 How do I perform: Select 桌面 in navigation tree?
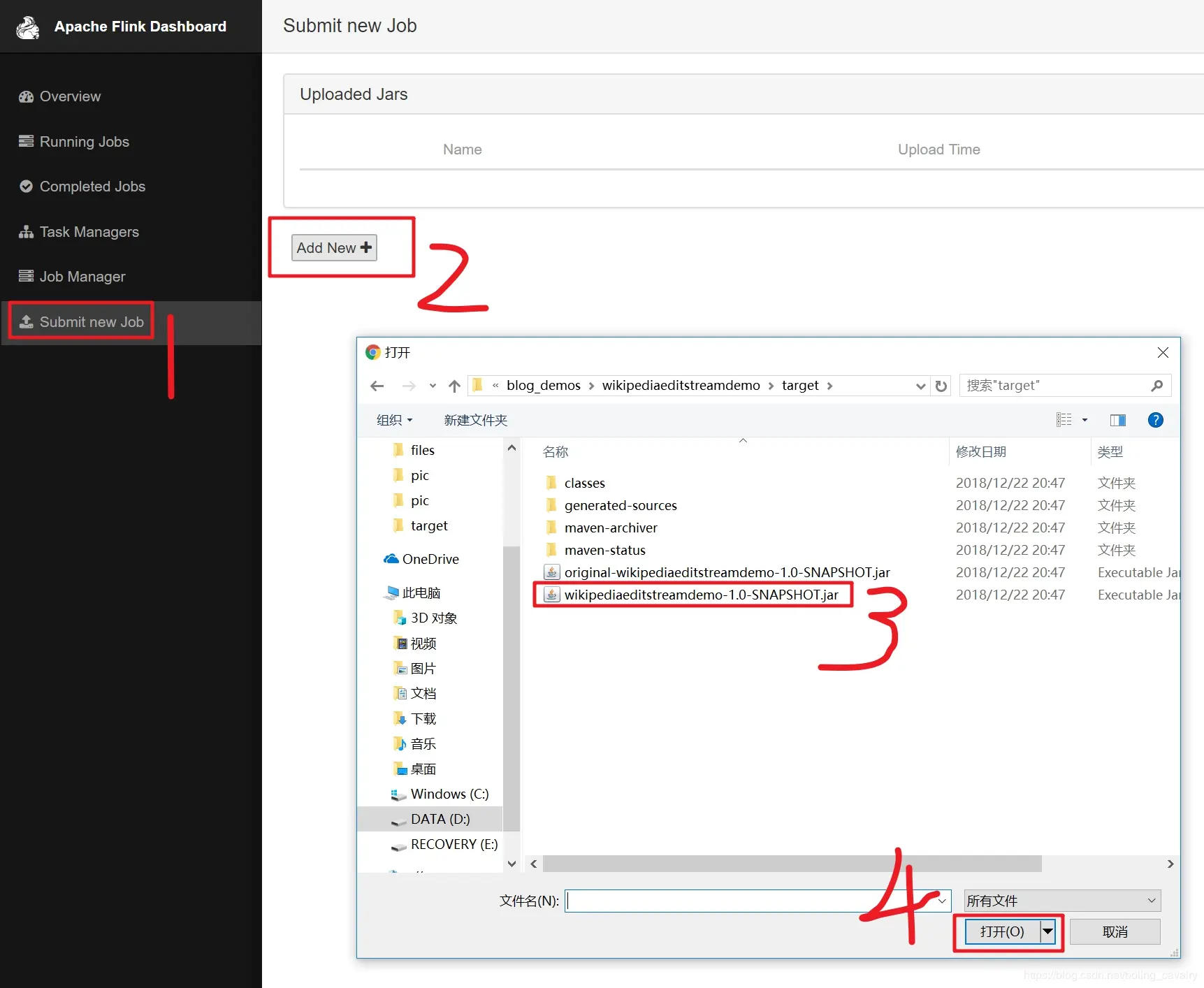pos(423,769)
